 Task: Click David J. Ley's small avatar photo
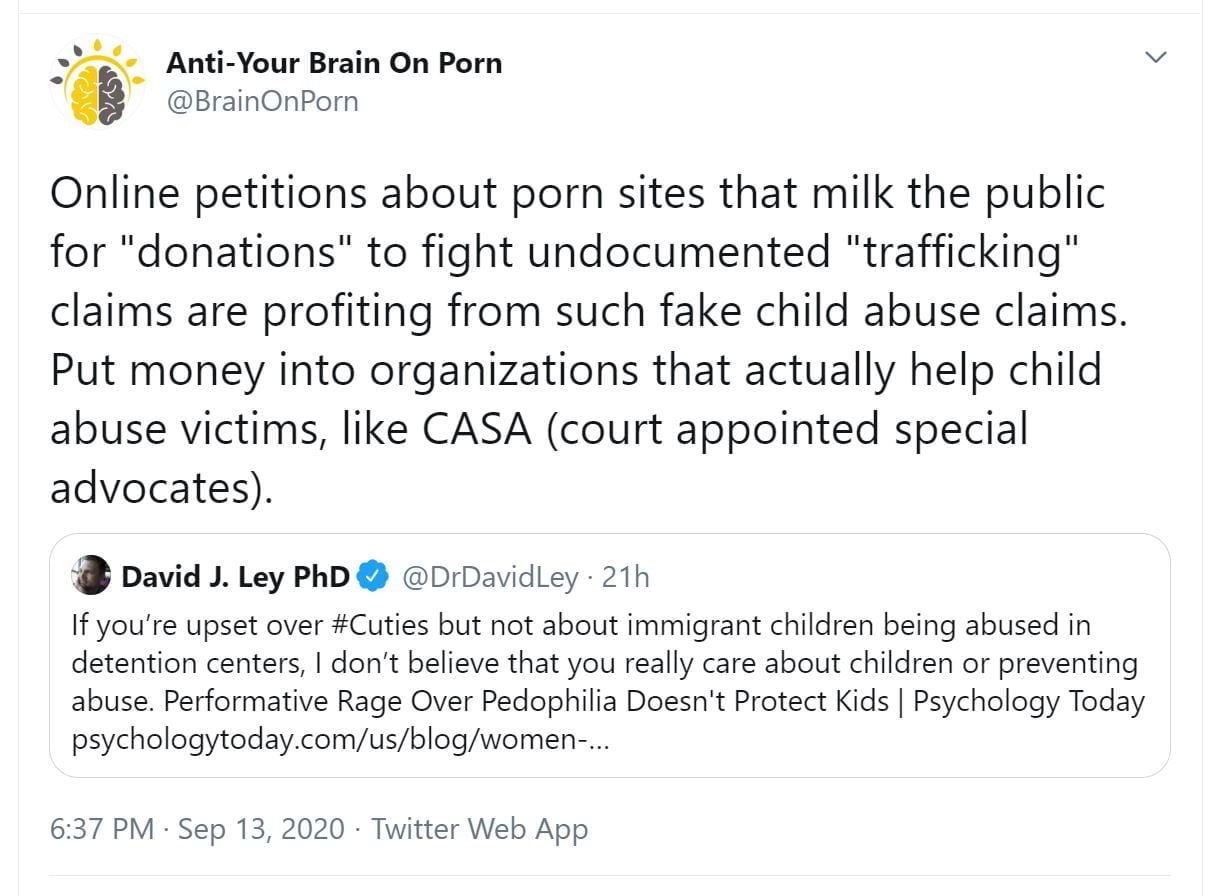pos(91,576)
